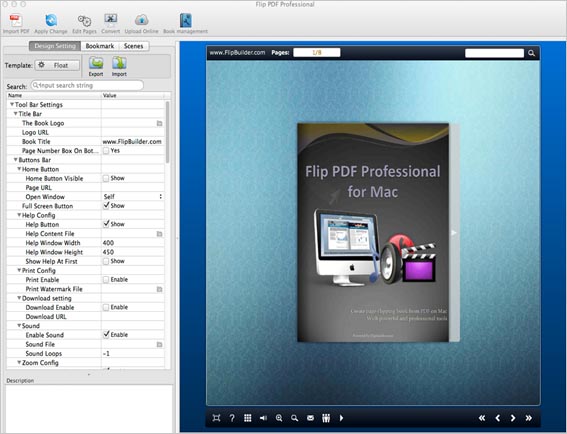Image resolution: width=567 pixels, height=434 pixels.
Task: Select the Logo URL row
Action: click(86, 132)
